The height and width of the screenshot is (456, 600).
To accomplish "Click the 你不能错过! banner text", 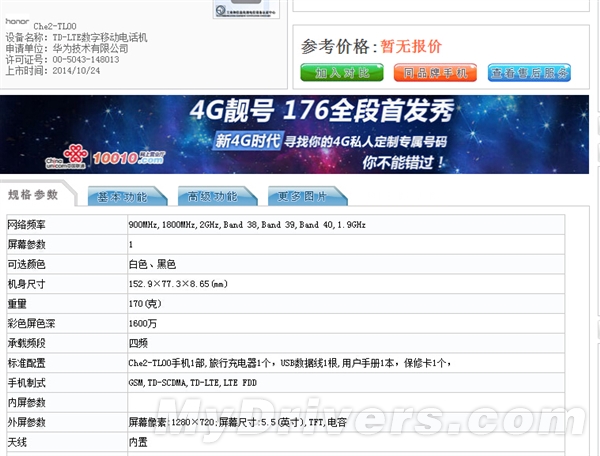I will pyautogui.click(x=403, y=163).
